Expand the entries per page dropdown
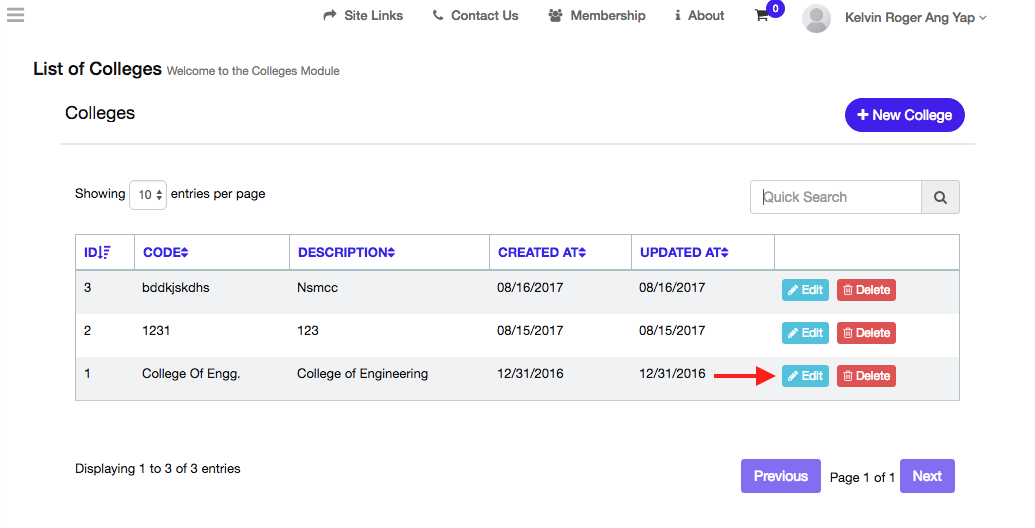 point(148,195)
